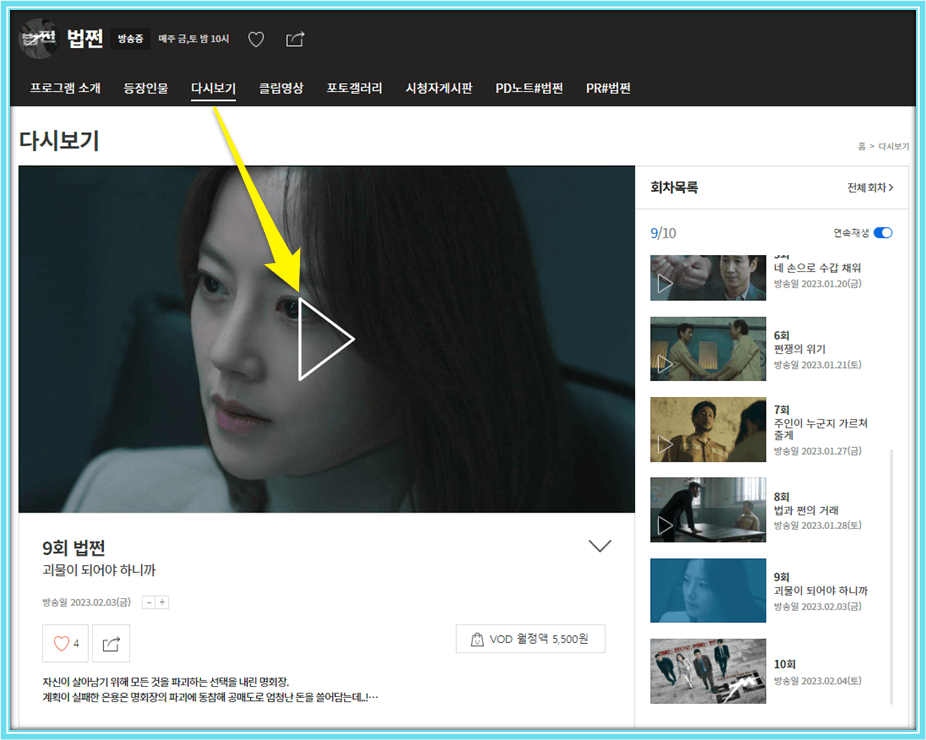
Task: Click the share icon below the episode title
Action: pos(110,643)
